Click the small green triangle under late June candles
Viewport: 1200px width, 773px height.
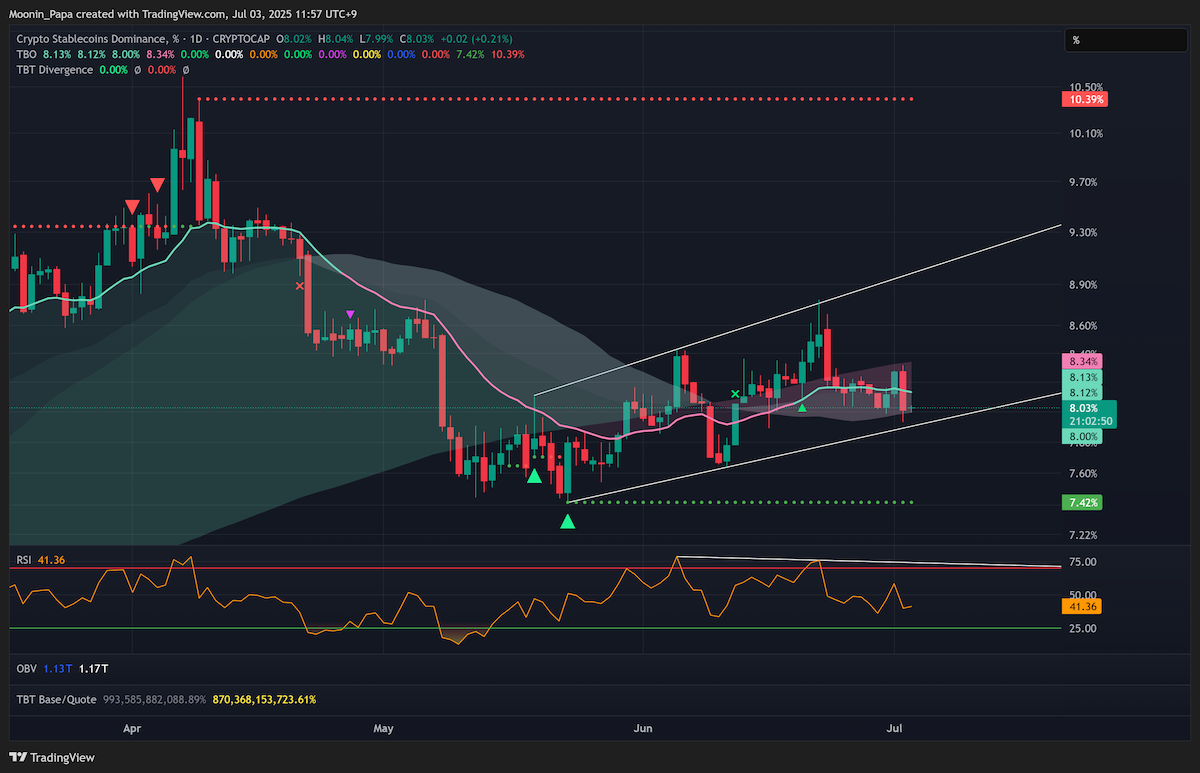click(802, 407)
